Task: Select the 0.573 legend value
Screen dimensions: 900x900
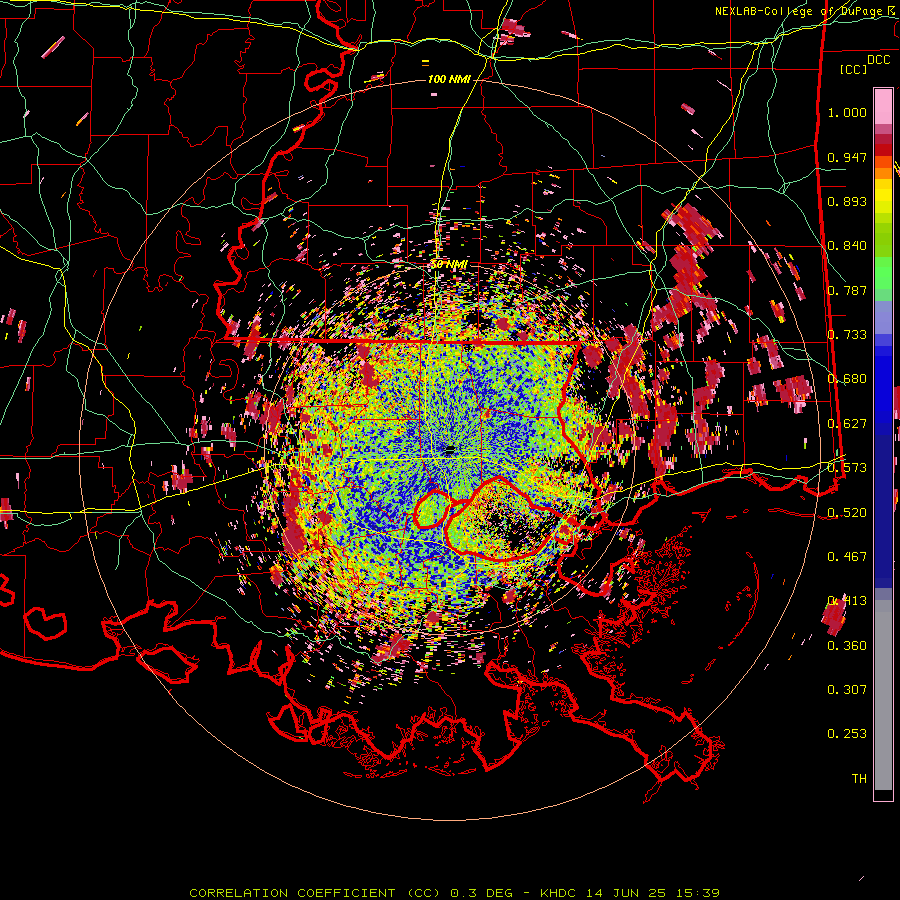Action: tap(847, 468)
